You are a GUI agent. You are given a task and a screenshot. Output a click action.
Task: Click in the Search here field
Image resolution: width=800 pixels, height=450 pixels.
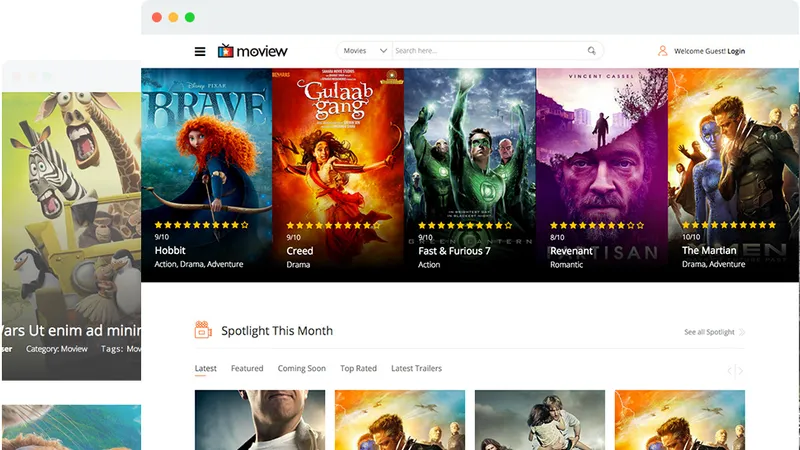[x=489, y=51]
